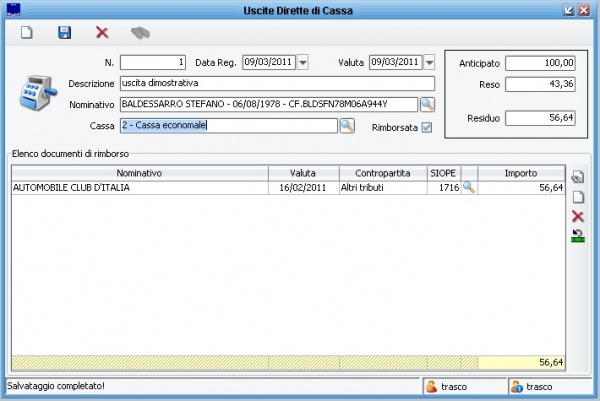
Task: Click the green undo arrow icon beside list
Action: coord(577,236)
